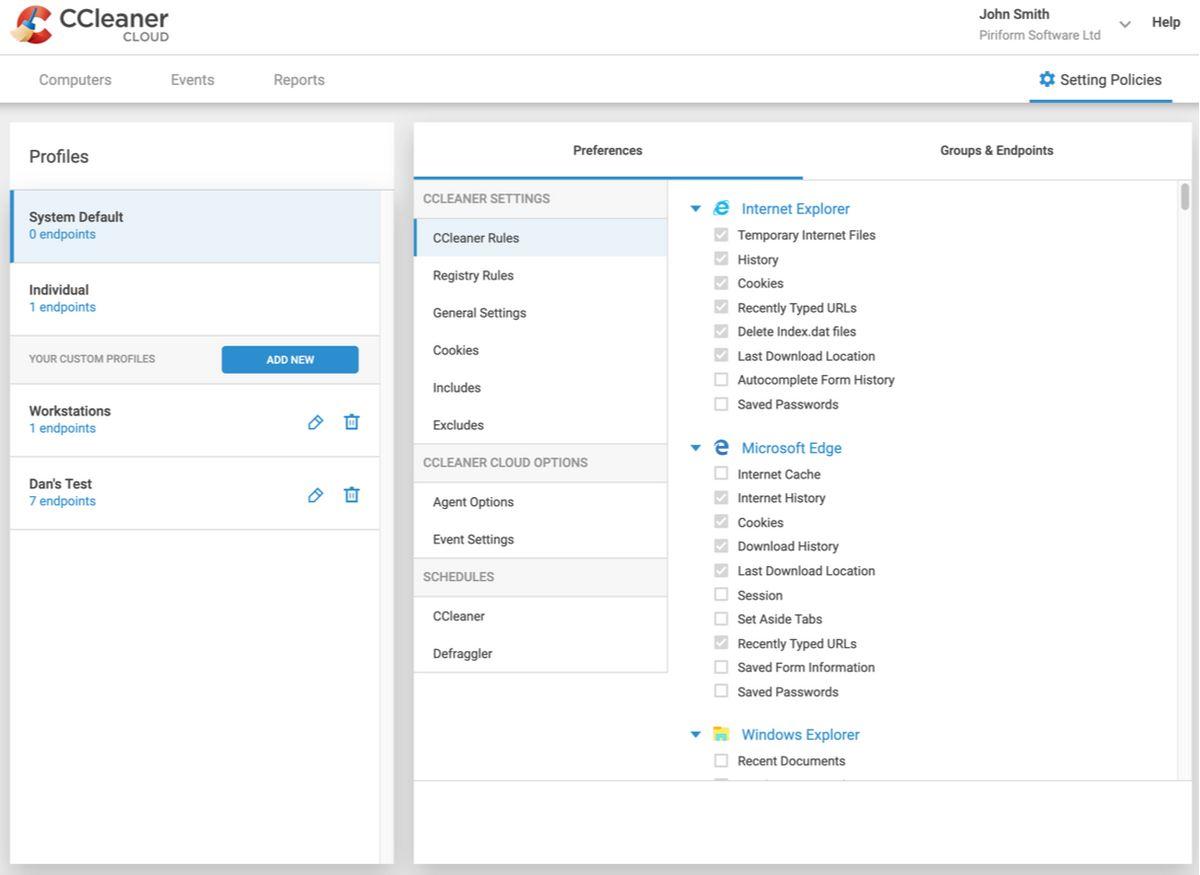This screenshot has width=1200, height=875.
Task: Collapse the Windows Explorer section arrow
Action: (x=696, y=734)
